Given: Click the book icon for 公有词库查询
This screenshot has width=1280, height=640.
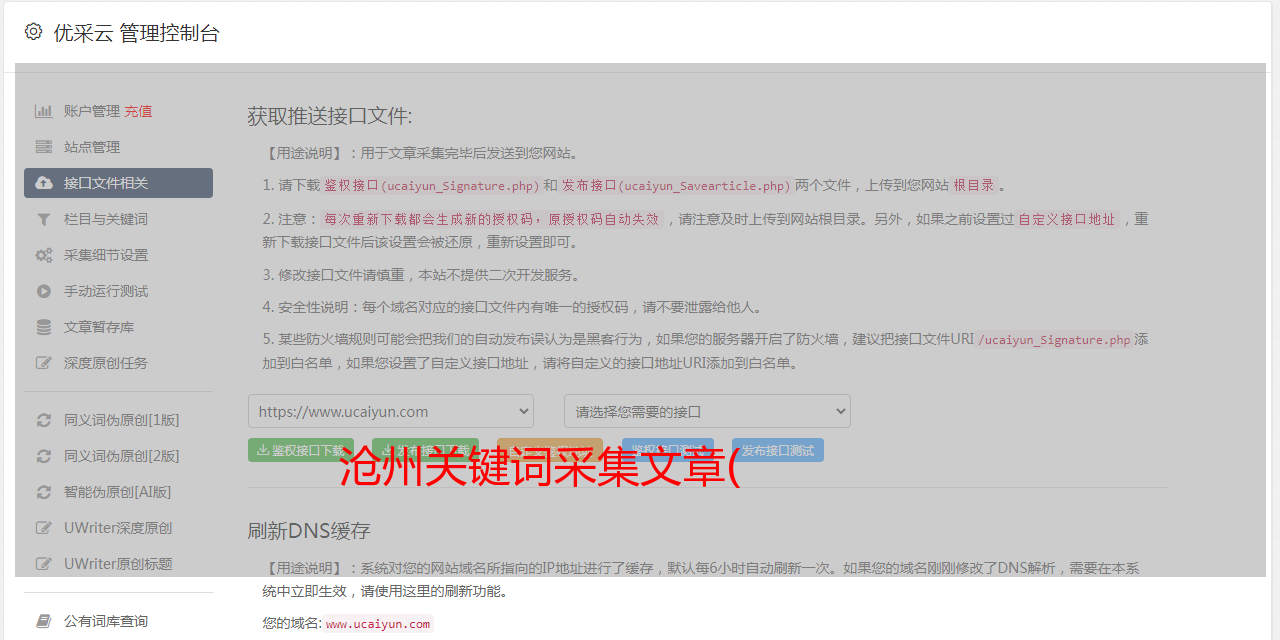Looking at the screenshot, I should [x=44, y=621].
